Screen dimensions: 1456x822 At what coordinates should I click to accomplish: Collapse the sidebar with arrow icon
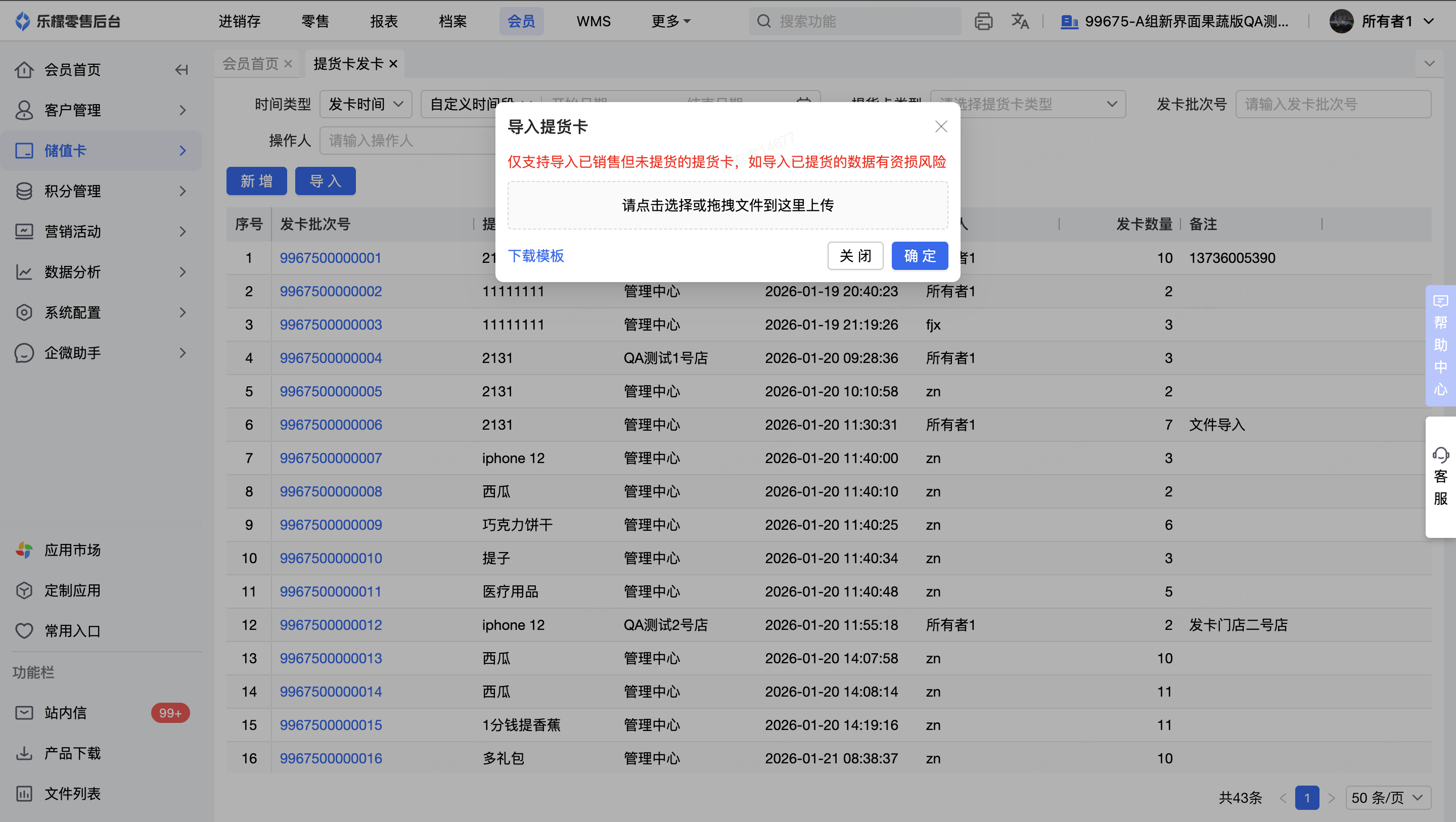coord(181,70)
